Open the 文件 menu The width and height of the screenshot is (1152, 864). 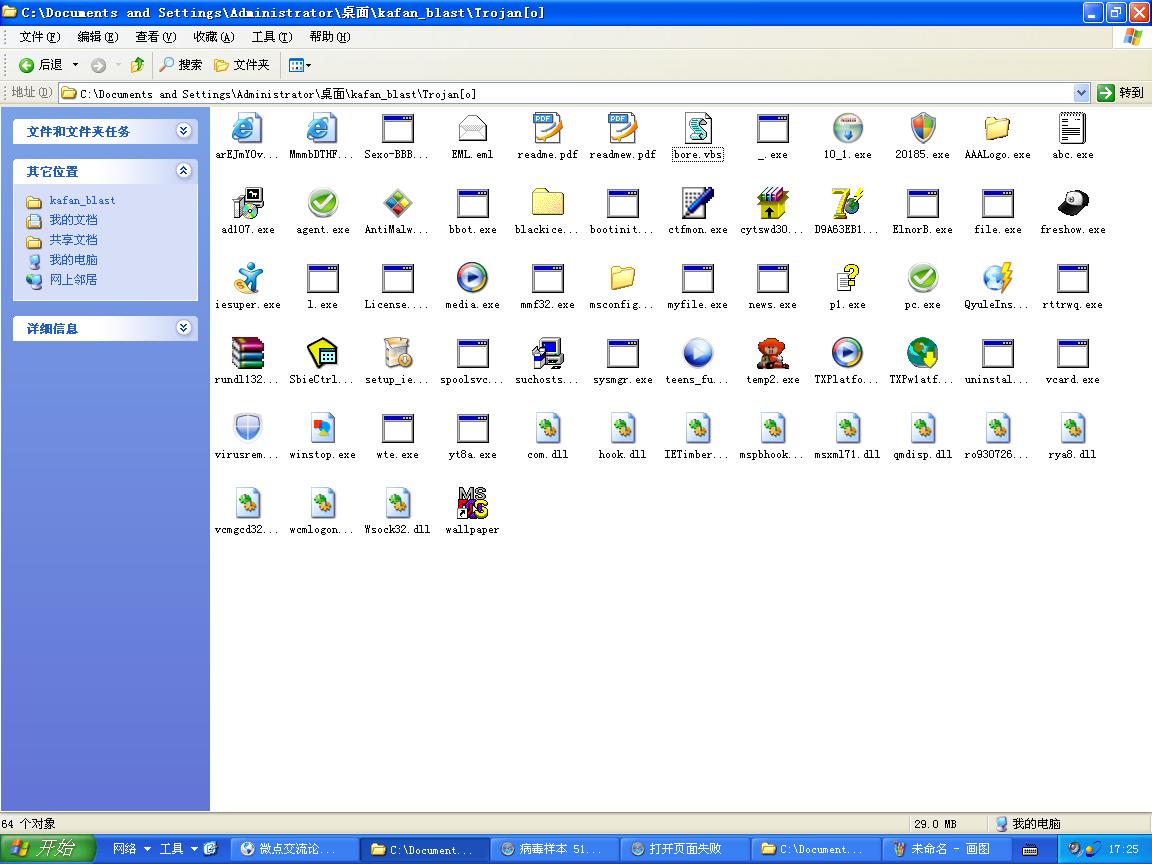tap(40, 37)
